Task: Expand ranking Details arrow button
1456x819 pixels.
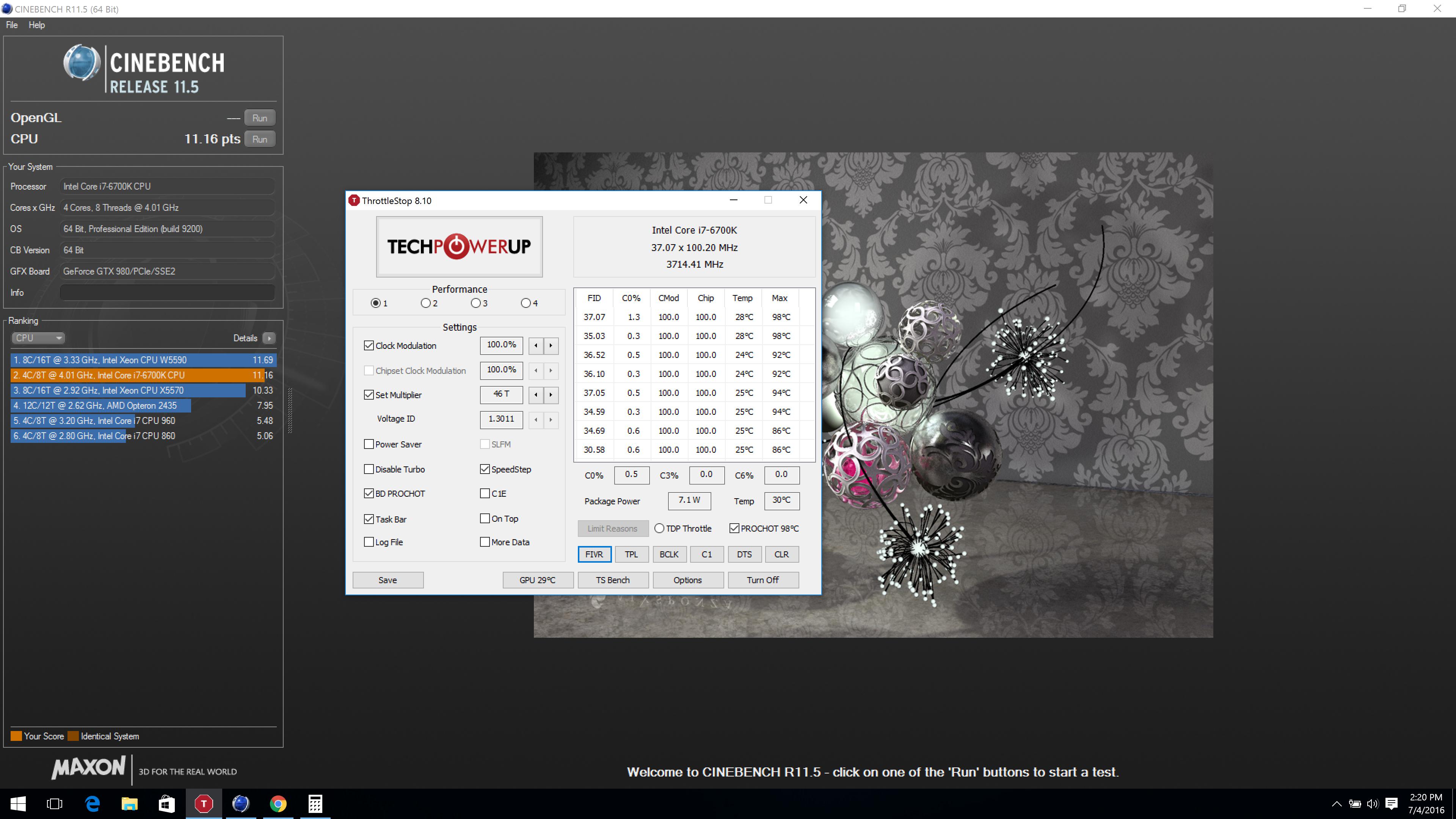Action: pyautogui.click(x=269, y=338)
